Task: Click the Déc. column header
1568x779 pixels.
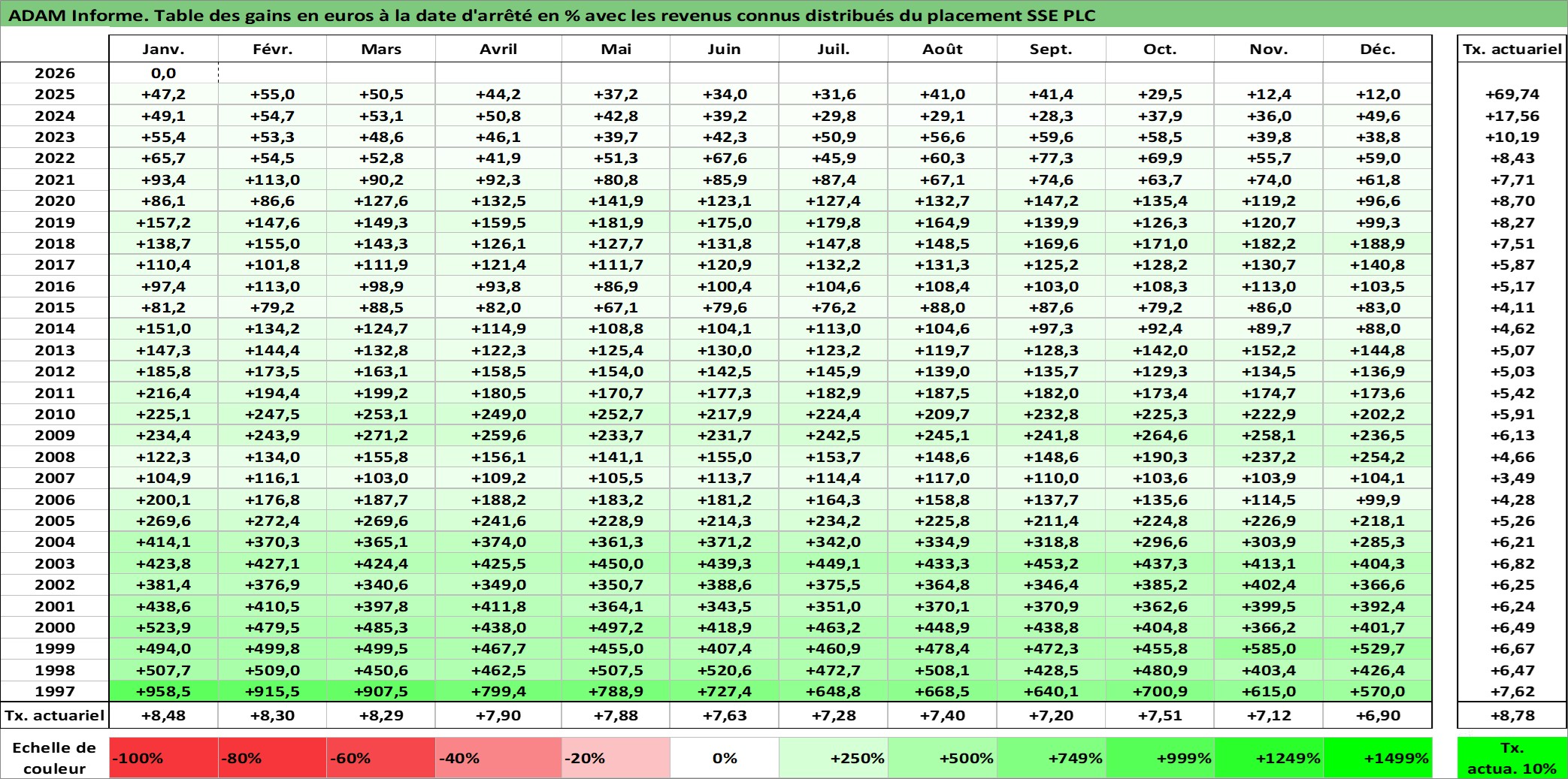Action: pyautogui.click(x=1378, y=49)
